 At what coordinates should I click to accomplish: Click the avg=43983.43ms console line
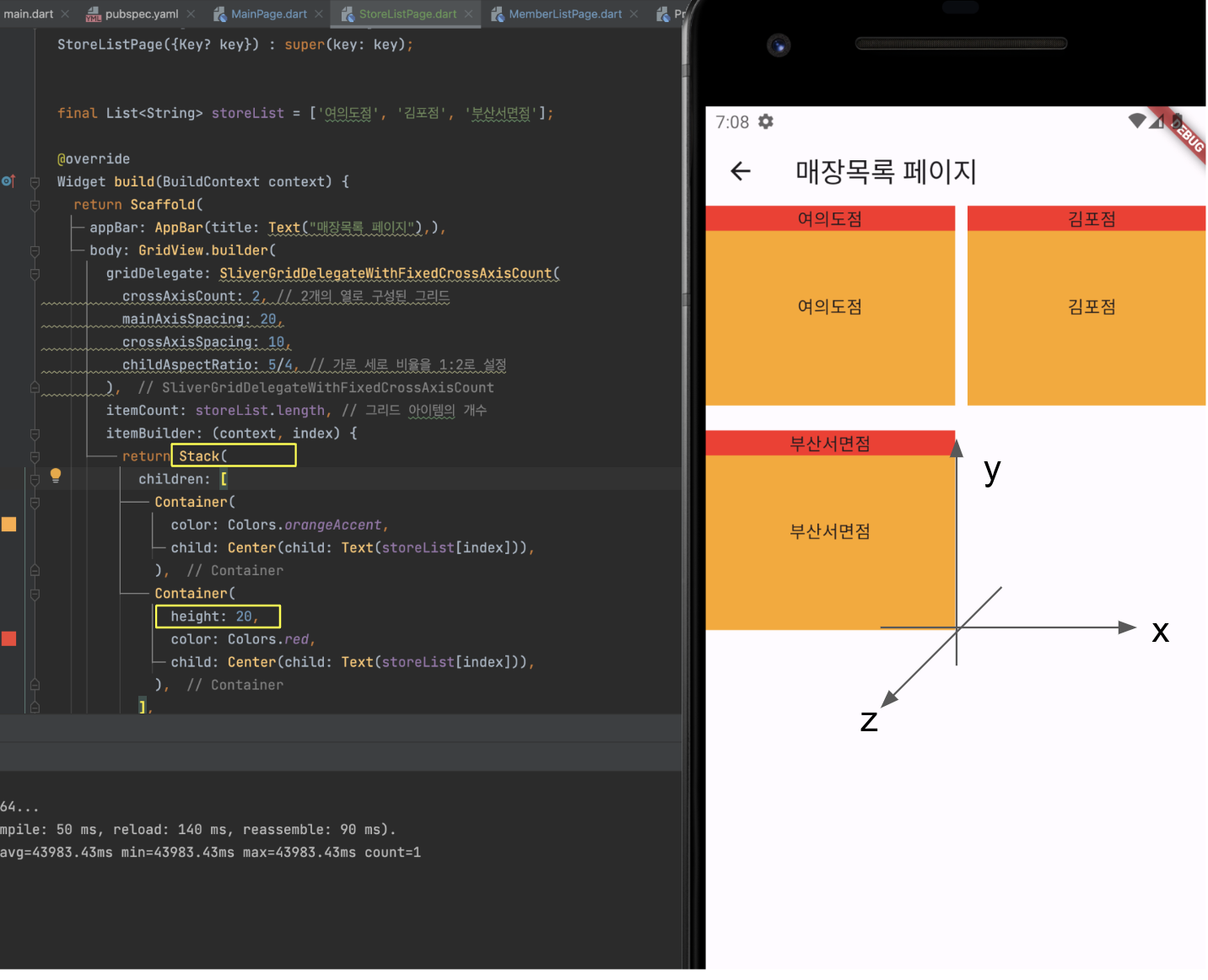point(211,852)
